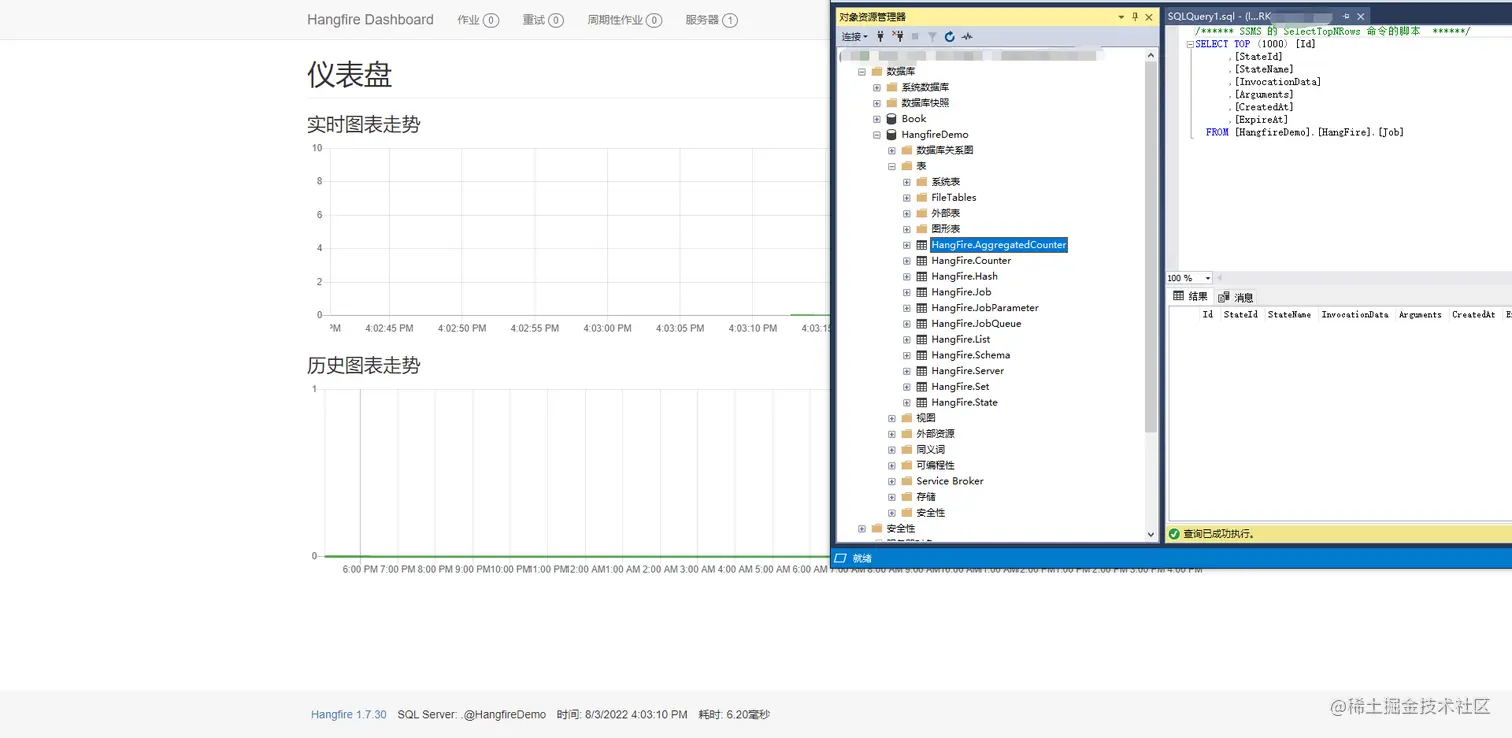Viewport: 1512px width, 738px height.
Task: Expand the Book database node
Action: pyautogui.click(x=877, y=119)
